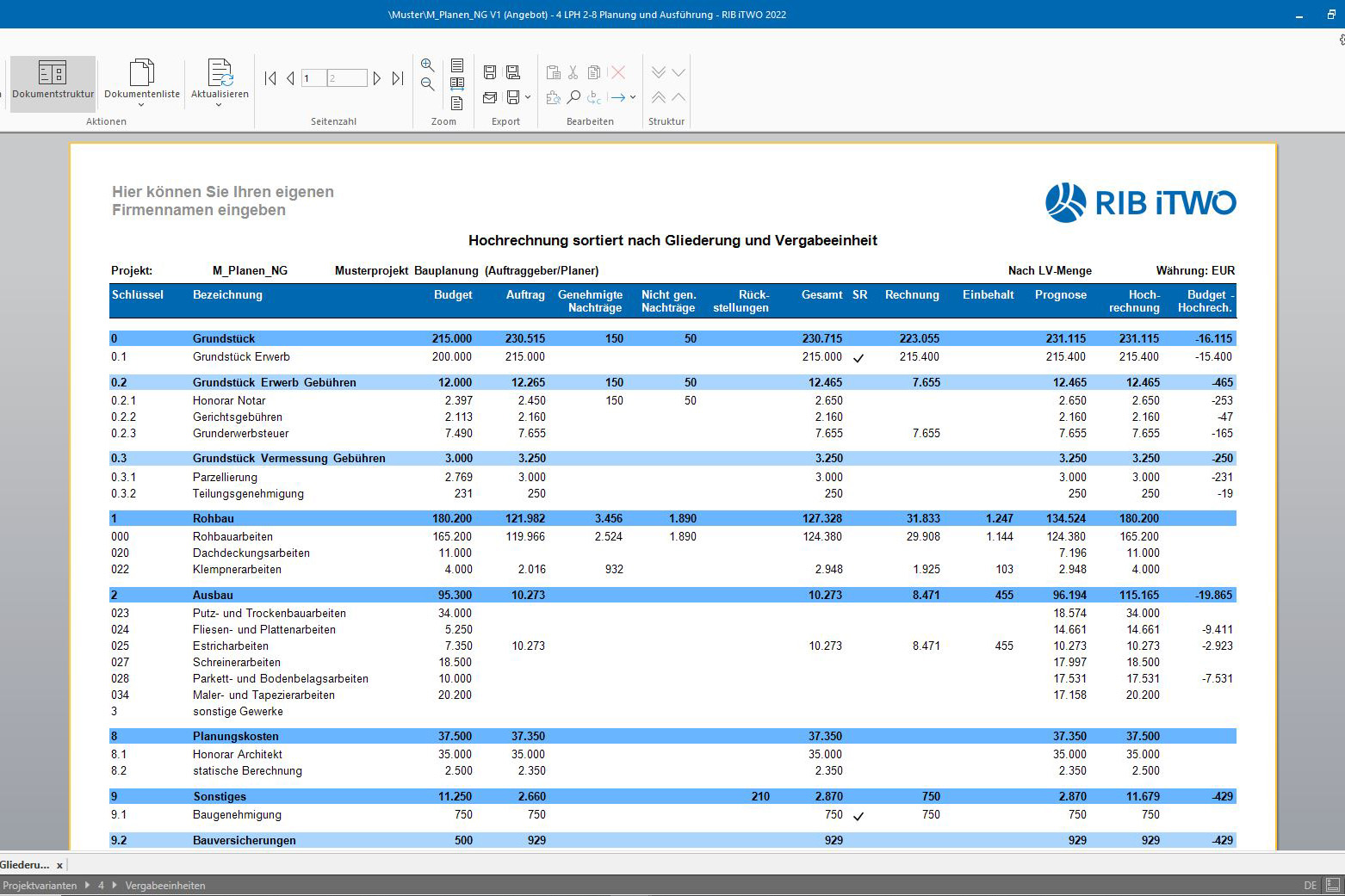This screenshot has height=896, width=1345.
Task: Open the search magnifier in Bearbeiten
Action: [573, 97]
